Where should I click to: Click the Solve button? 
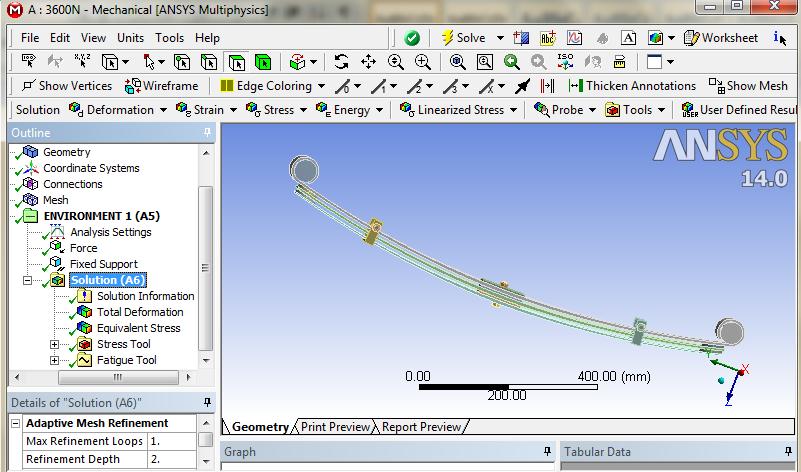pyautogui.click(x=463, y=38)
